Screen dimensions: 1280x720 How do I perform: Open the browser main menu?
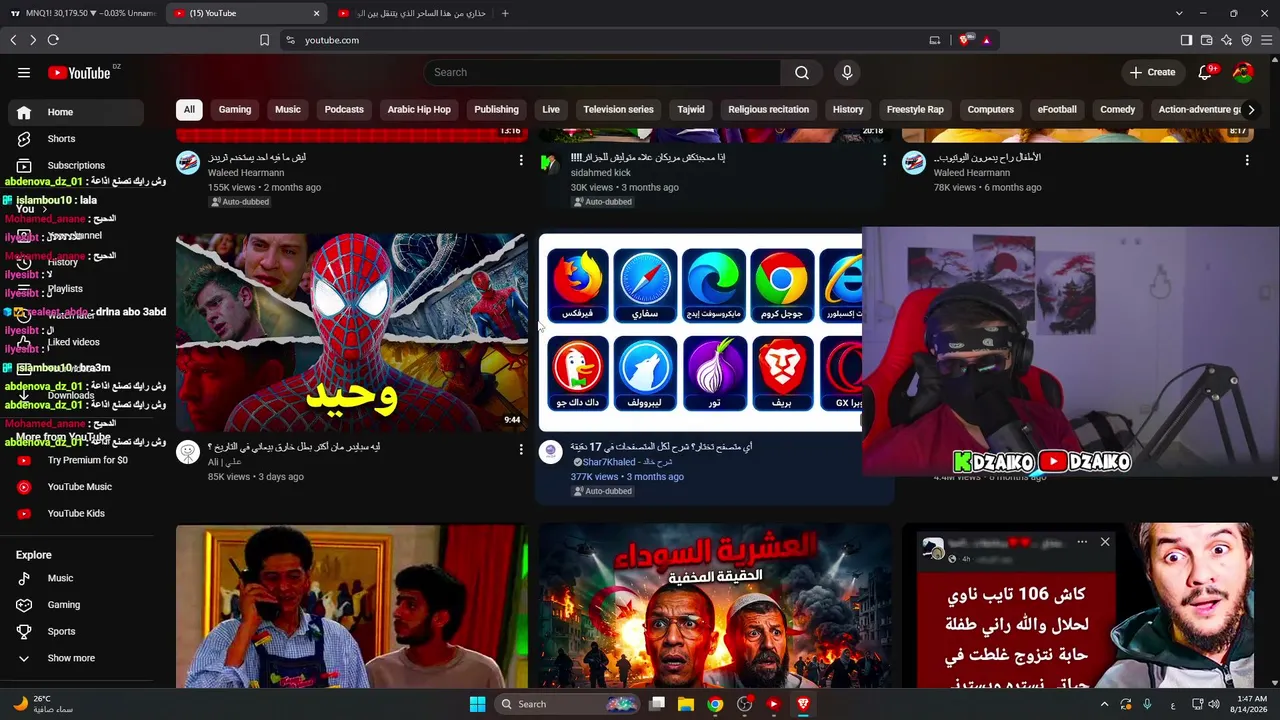1266,40
